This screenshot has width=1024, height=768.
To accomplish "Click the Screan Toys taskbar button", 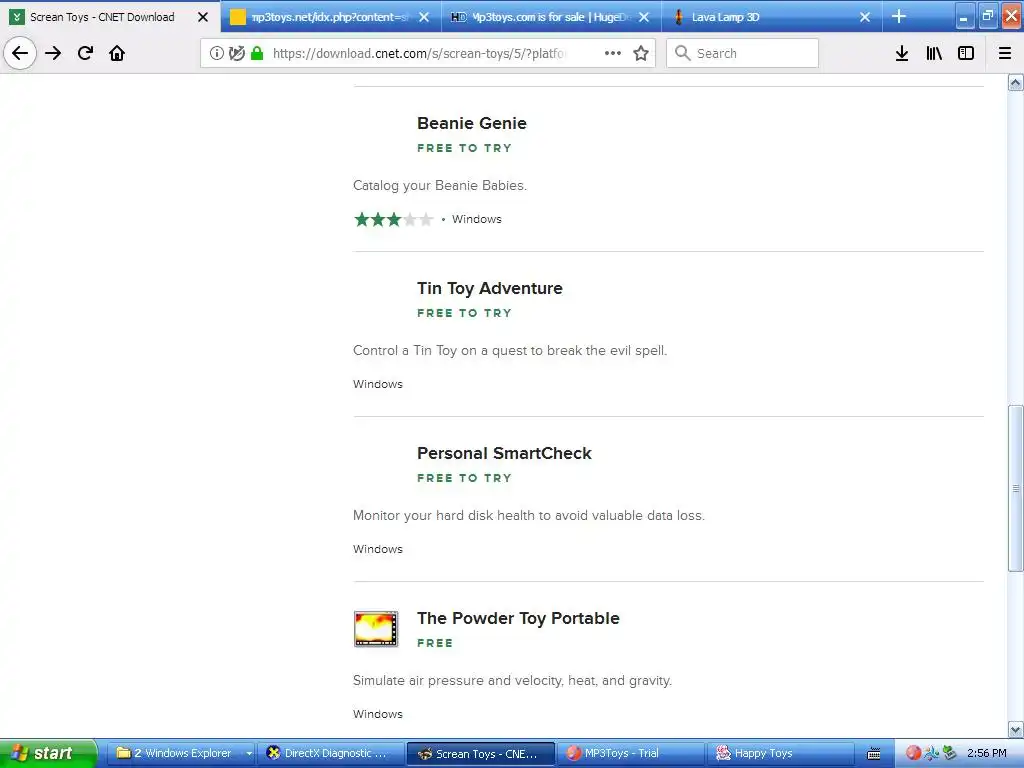I will 481,753.
